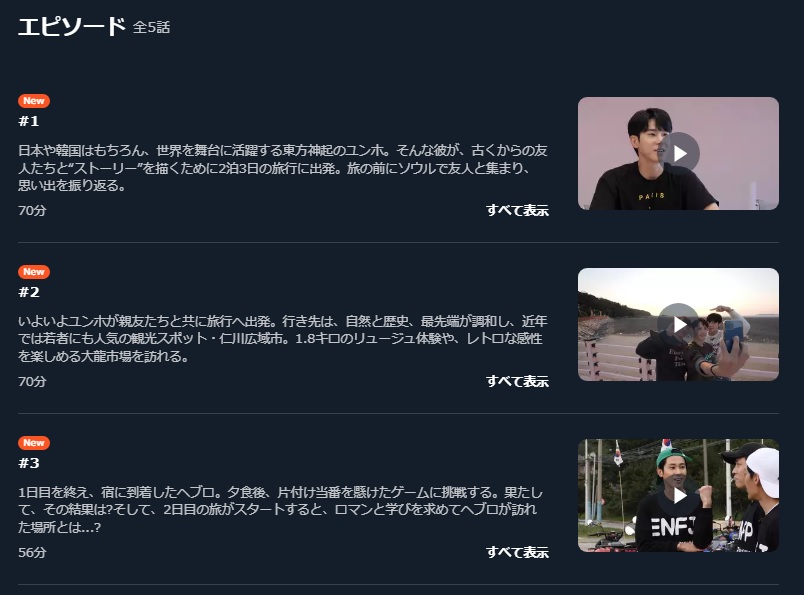This screenshot has height=595, width=804.
Task: Click the 全5話 episode count label
Action: click(151, 27)
